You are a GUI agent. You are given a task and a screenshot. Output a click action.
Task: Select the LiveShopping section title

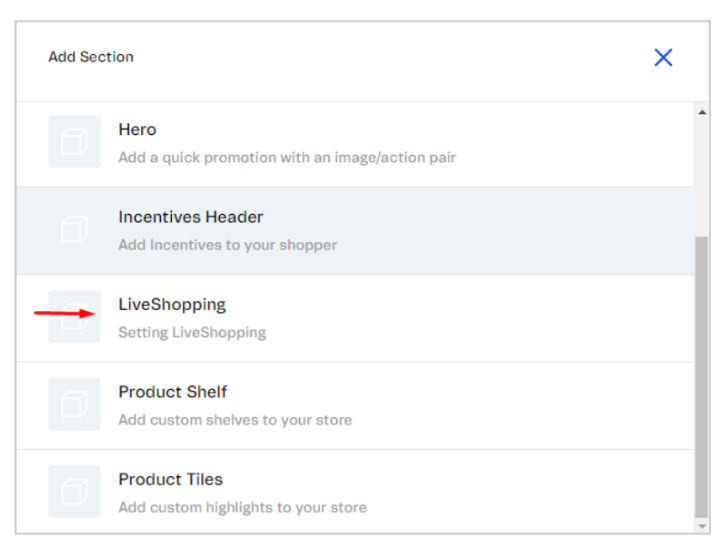click(172, 304)
